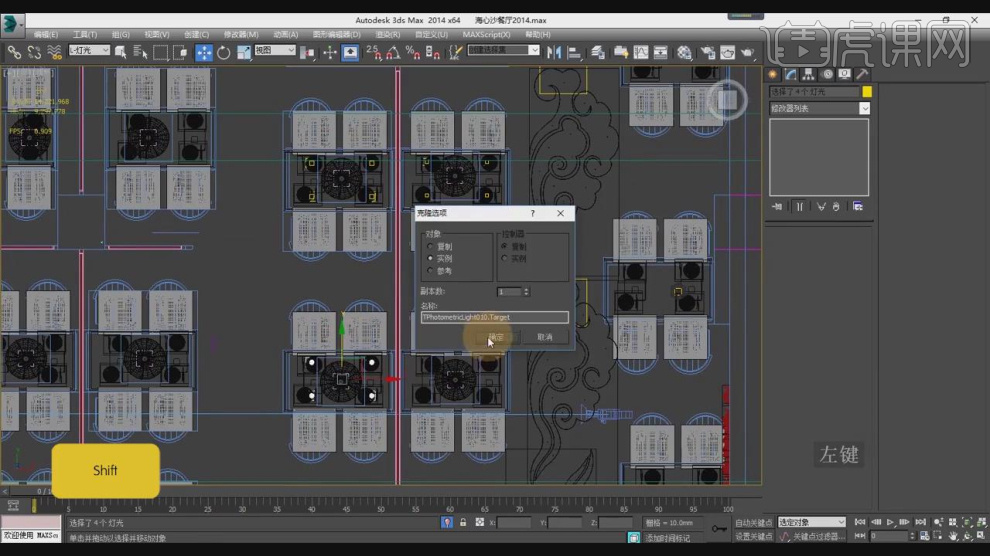Open the MAXScript(X) menu
This screenshot has width=990, height=556.
(x=486, y=35)
